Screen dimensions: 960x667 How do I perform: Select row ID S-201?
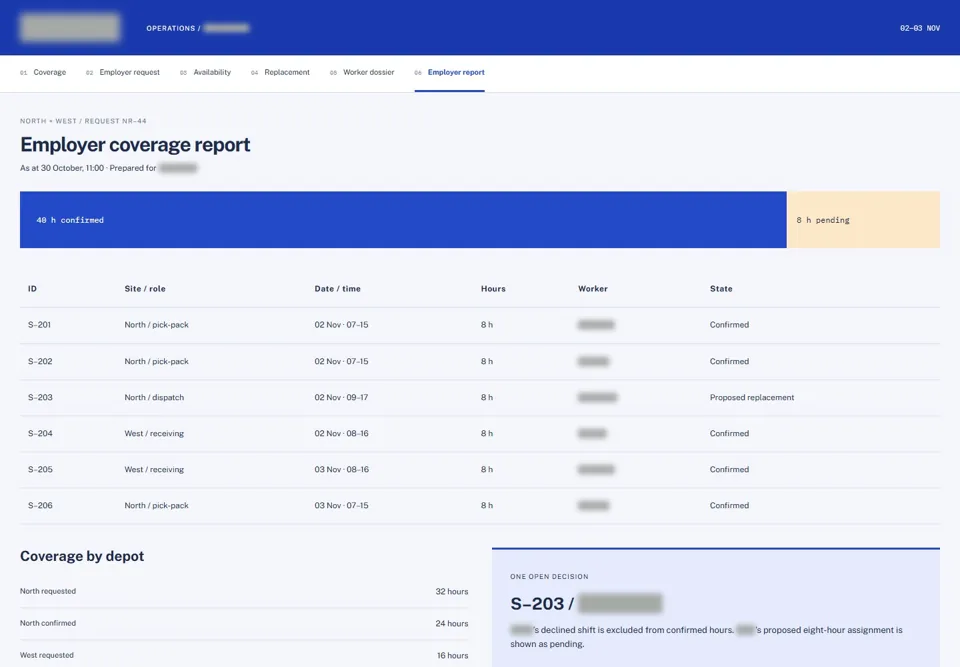[39, 325]
